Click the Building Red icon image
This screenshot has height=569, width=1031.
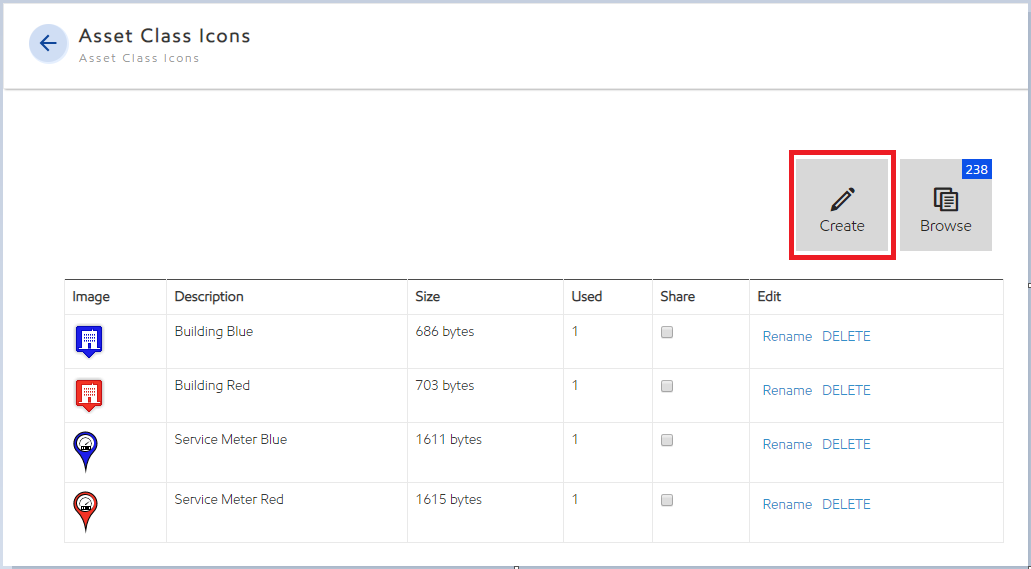[88, 394]
